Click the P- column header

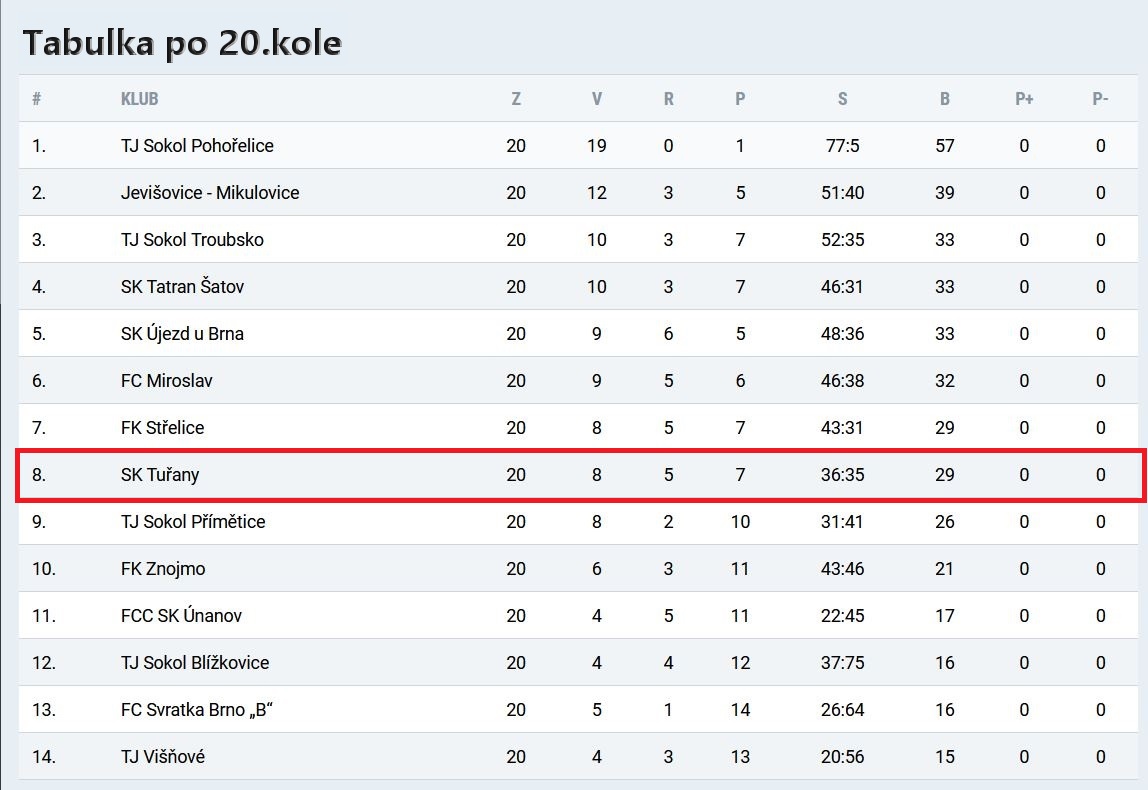[x=1100, y=99]
